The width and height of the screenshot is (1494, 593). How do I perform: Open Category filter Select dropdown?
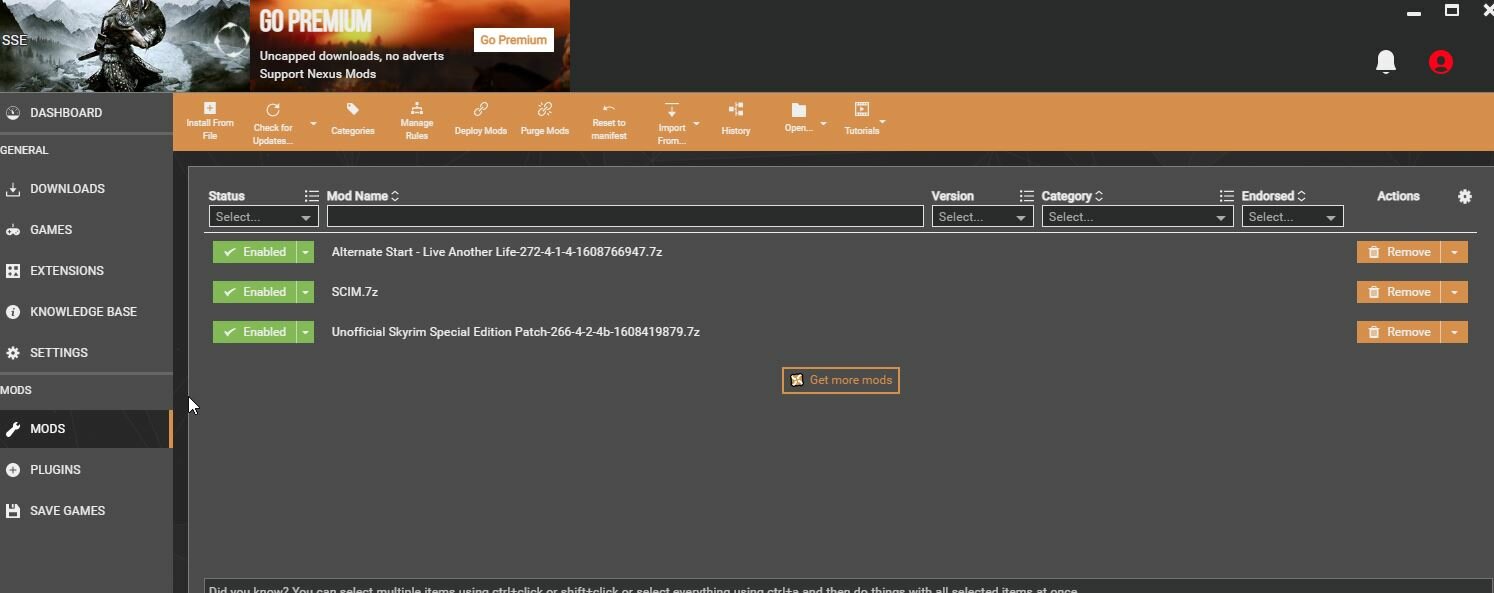coord(1137,217)
